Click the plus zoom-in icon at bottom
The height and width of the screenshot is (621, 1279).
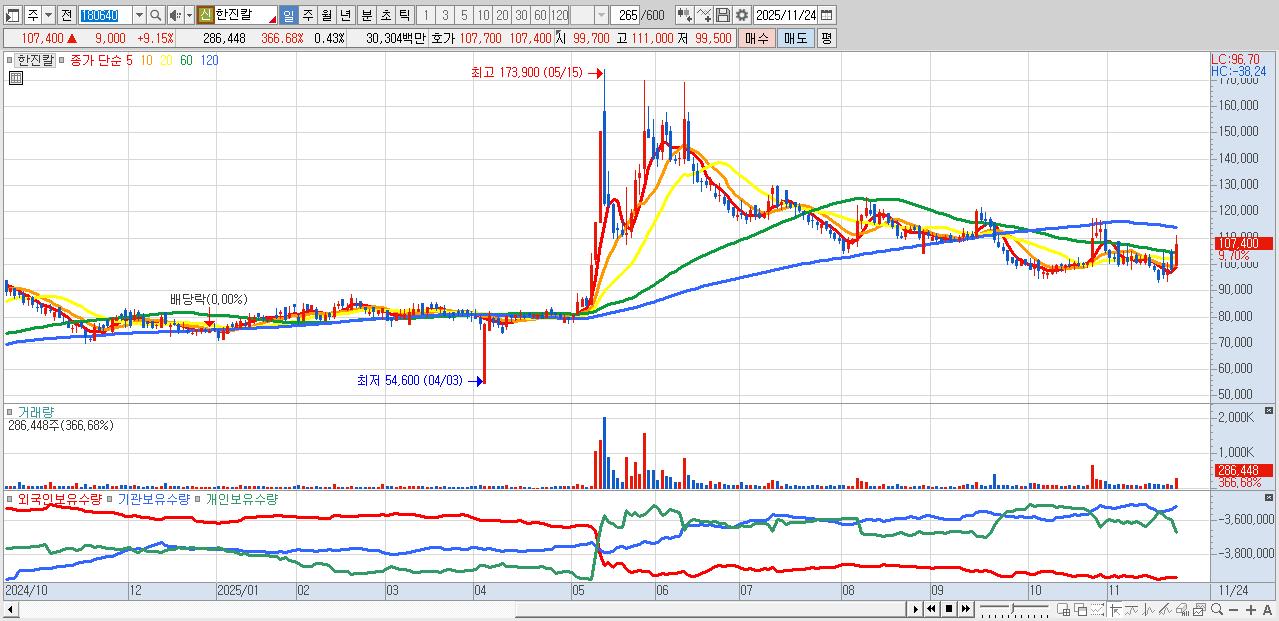click(1250, 609)
